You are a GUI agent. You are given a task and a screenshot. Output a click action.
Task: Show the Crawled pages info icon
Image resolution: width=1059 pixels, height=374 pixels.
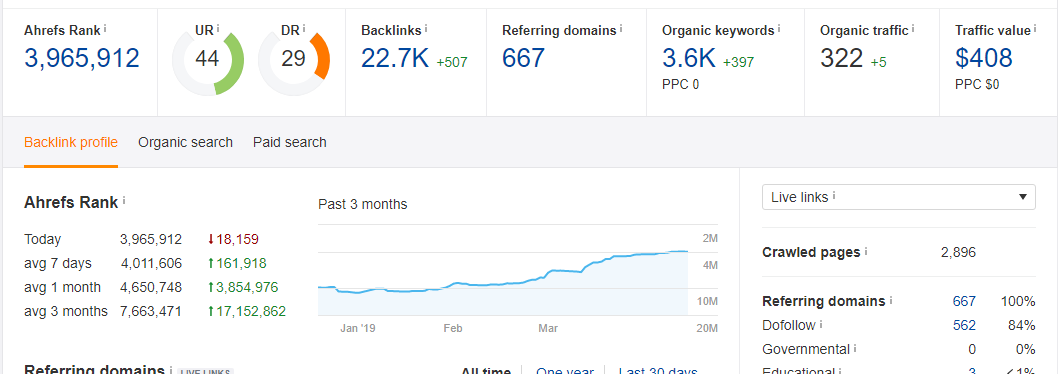point(866,251)
